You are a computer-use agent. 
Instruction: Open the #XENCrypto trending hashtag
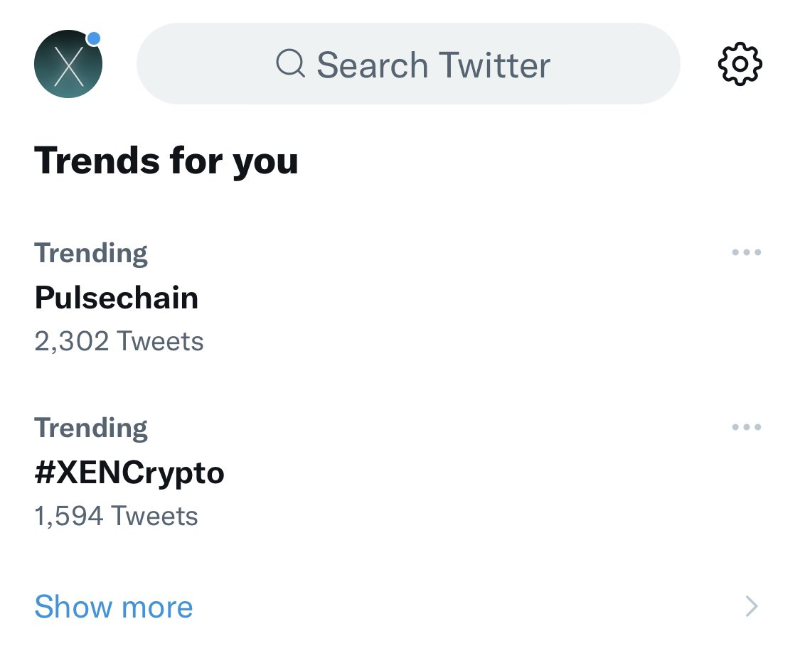click(x=129, y=473)
